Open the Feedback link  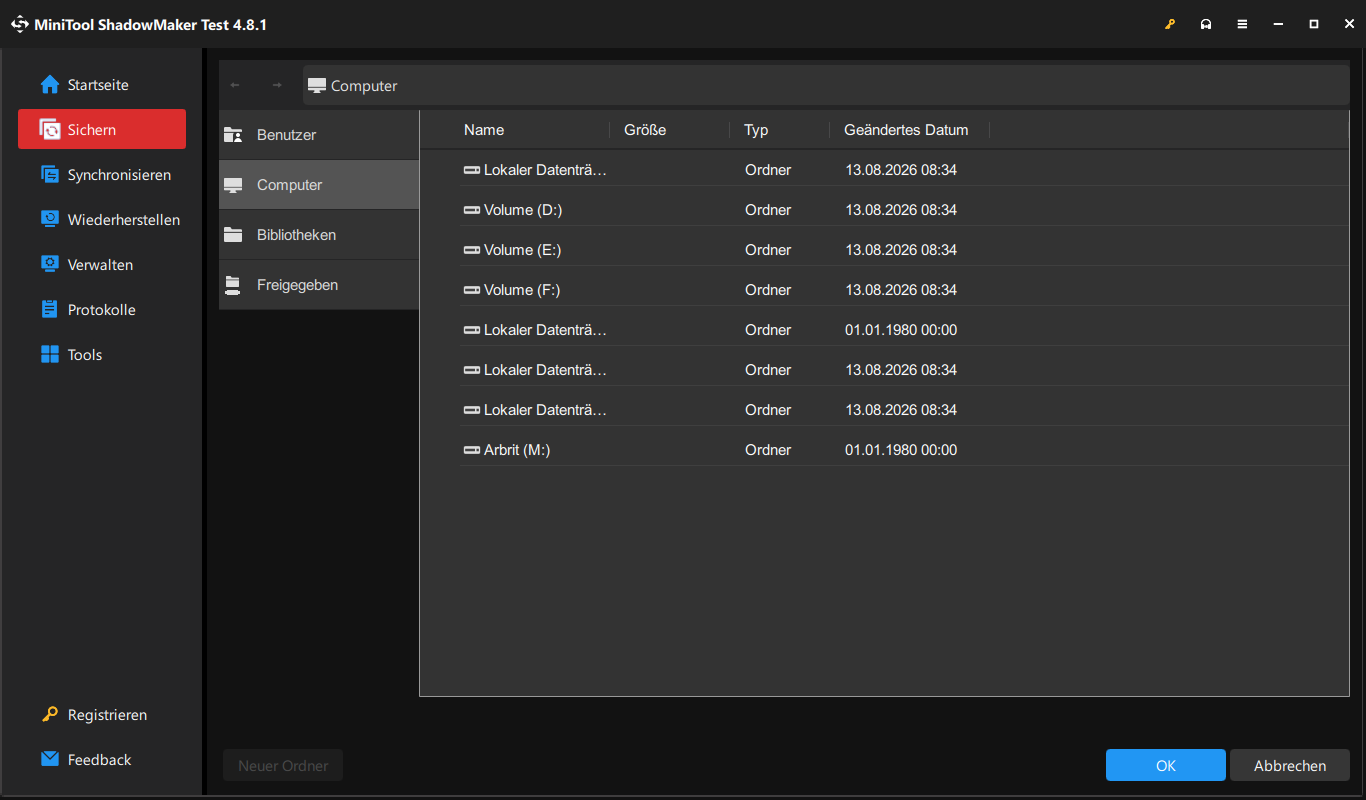click(101, 760)
